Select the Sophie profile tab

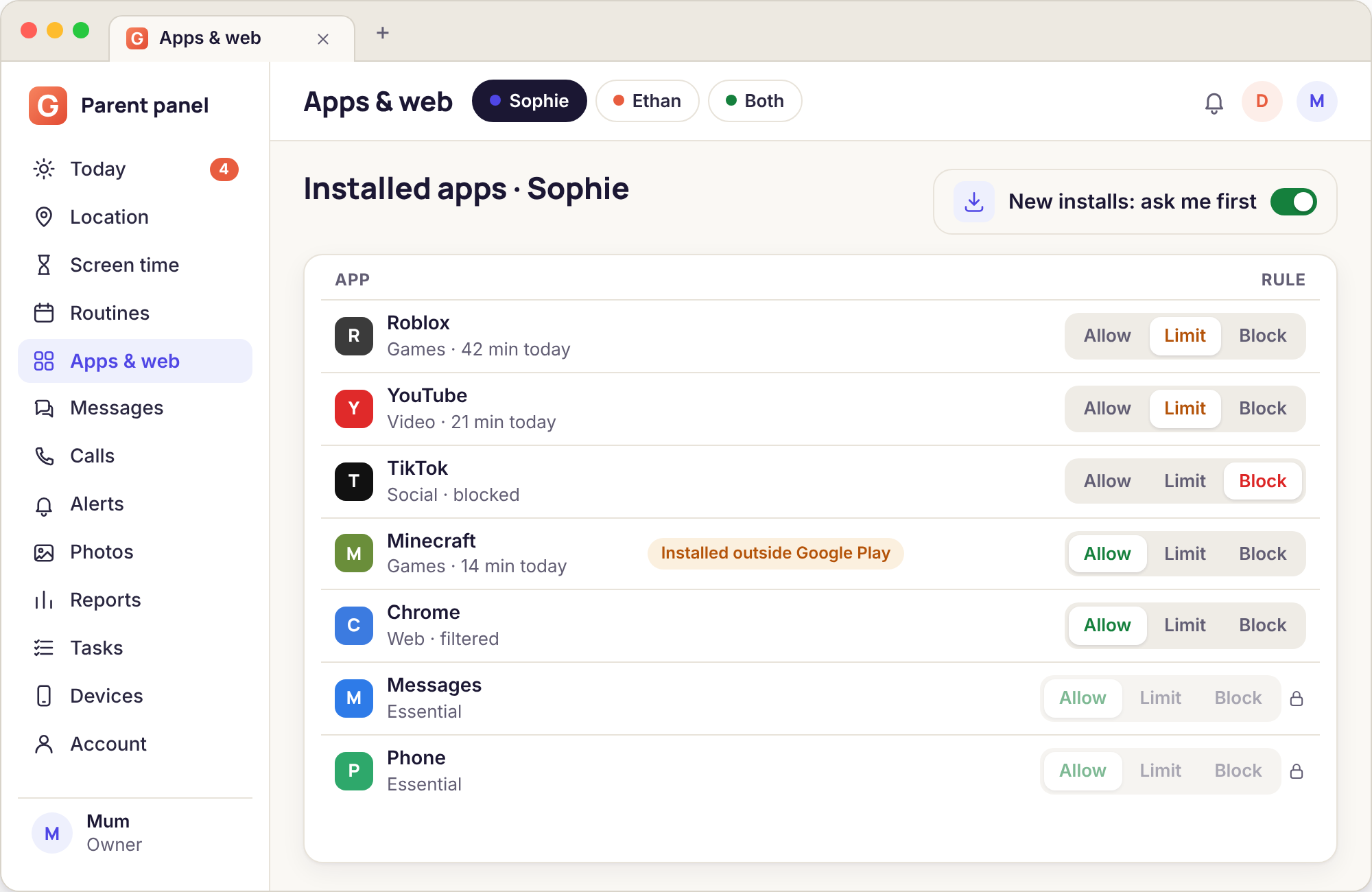pos(529,101)
